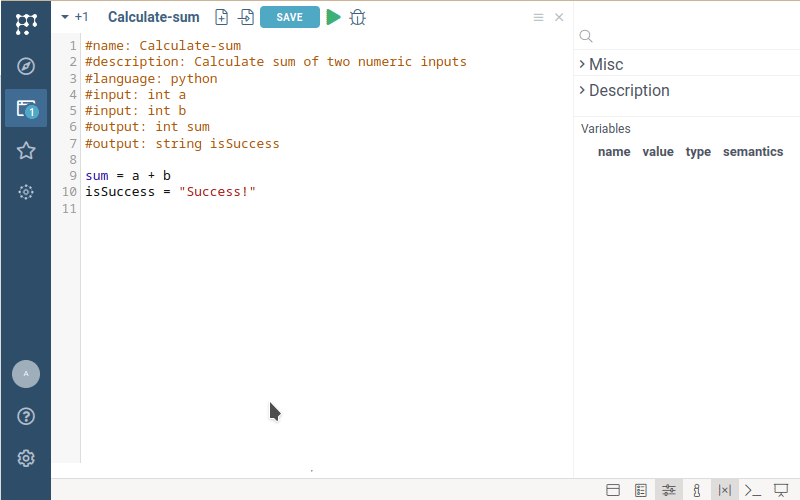Toggle the presentation mode screen icon
This screenshot has width=800, height=500.
click(x=781, y=490)
